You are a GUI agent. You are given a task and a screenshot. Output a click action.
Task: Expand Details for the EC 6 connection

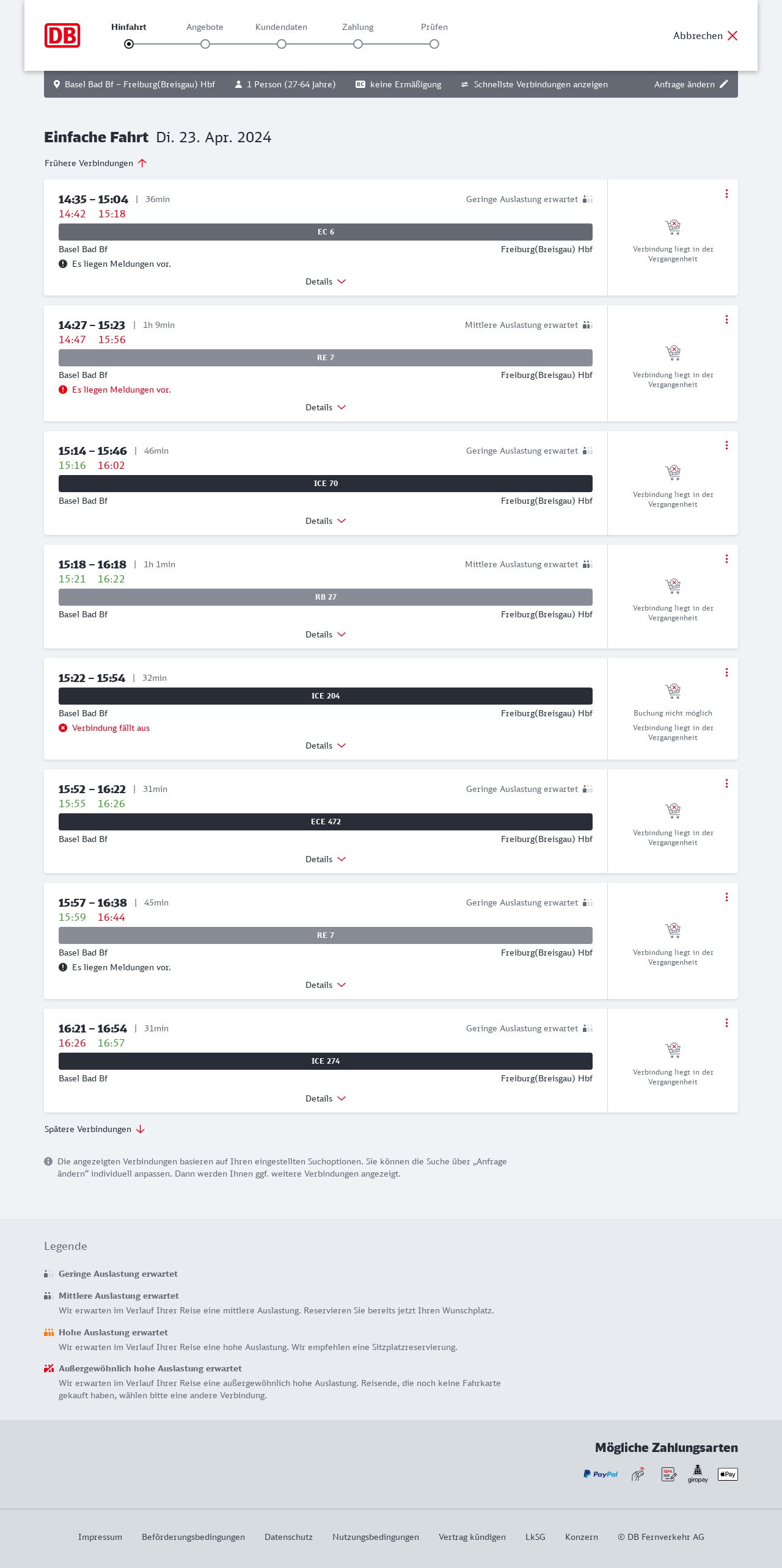[x=326, y=281]
